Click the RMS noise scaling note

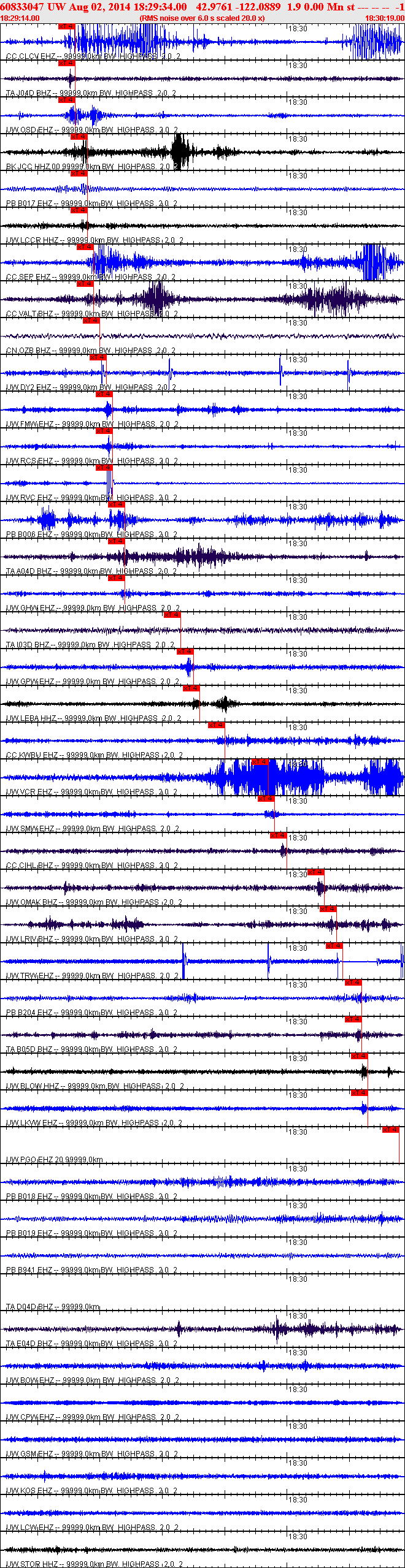[x=202, y=18]
